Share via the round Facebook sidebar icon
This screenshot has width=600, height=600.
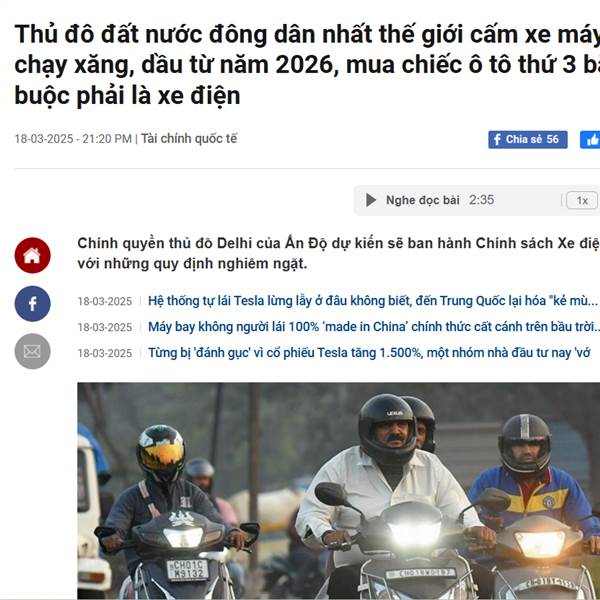pos(33,303)
